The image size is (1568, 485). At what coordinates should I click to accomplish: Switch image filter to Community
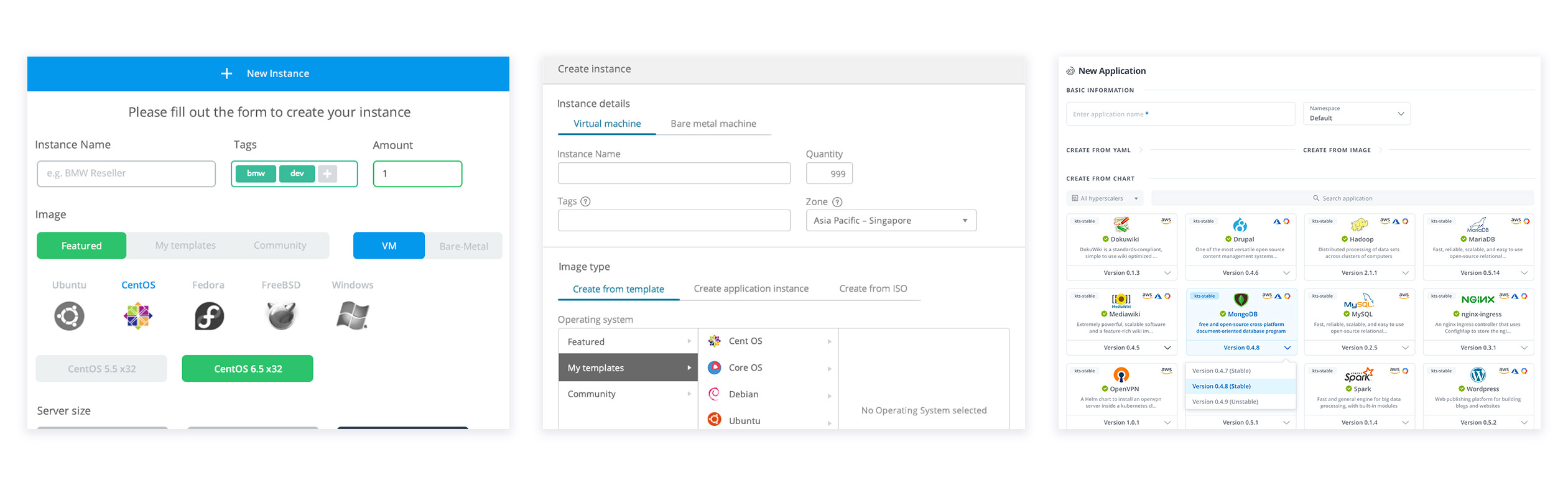(280, 246)
